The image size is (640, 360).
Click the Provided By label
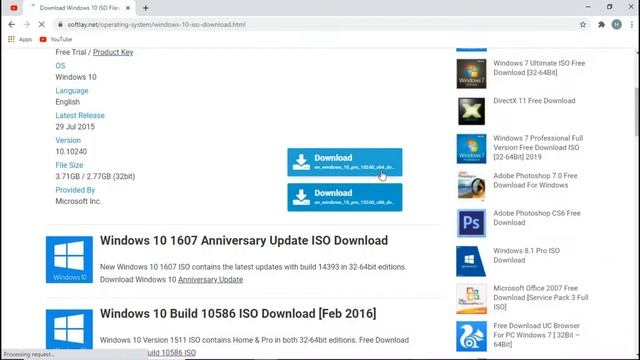(75, 190)
